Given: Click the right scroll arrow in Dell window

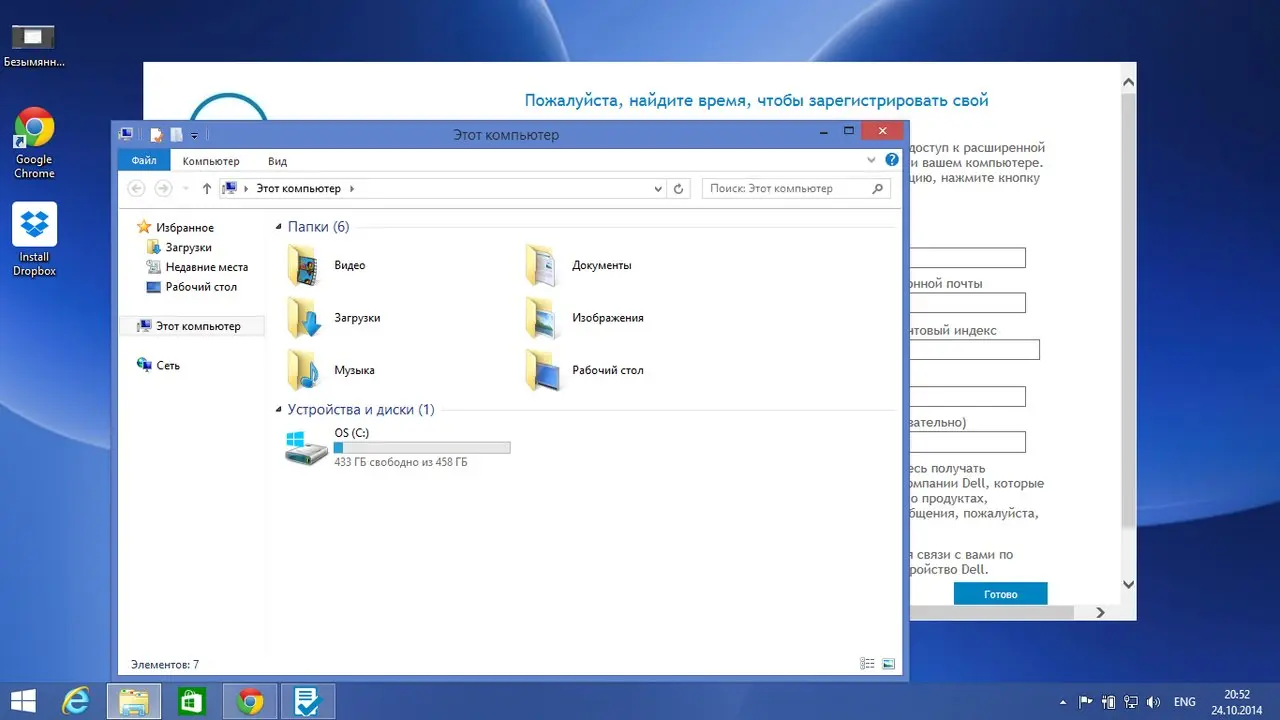Looking at the screenshot, I should click(x=1100, y=612).
